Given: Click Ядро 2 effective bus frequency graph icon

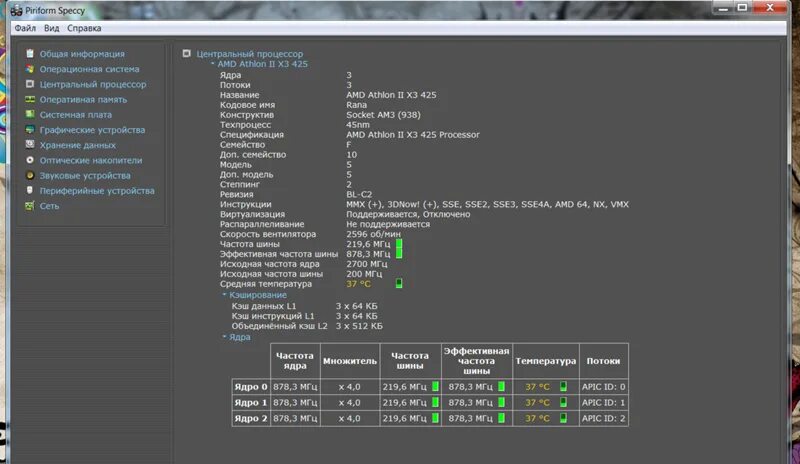Looking at the screenshot, I should click(x=502, y=418).
